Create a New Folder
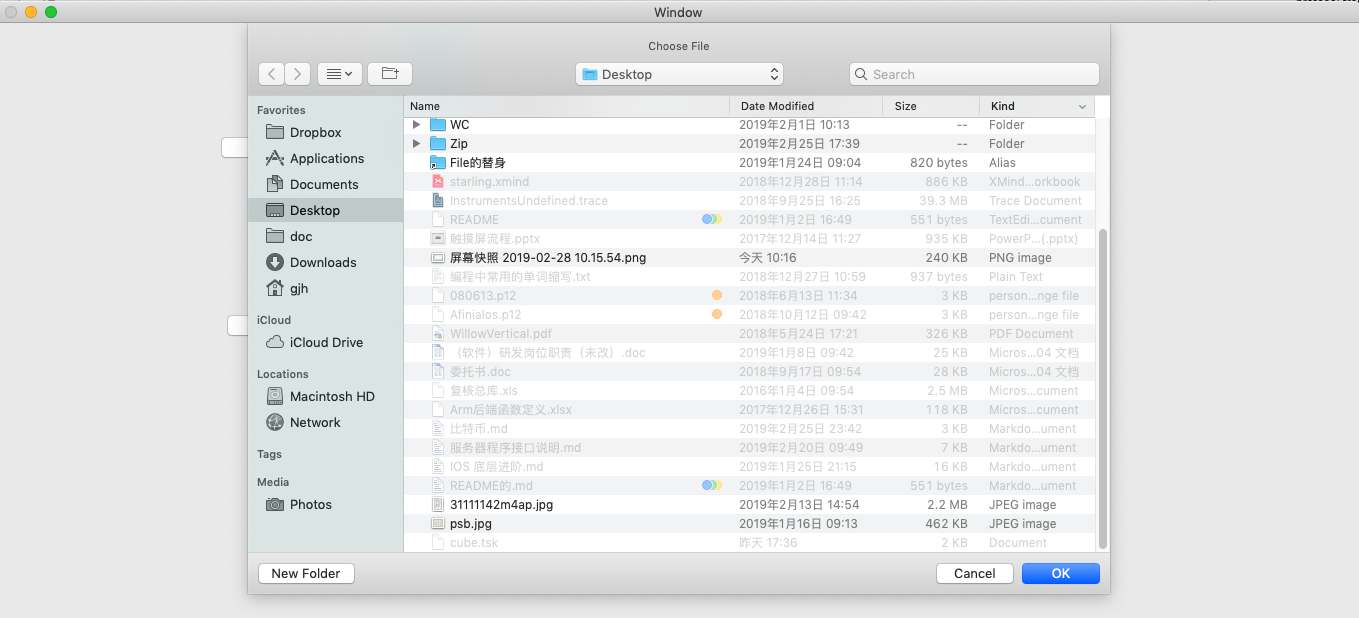1359x618 pixels. coord(306,573)
